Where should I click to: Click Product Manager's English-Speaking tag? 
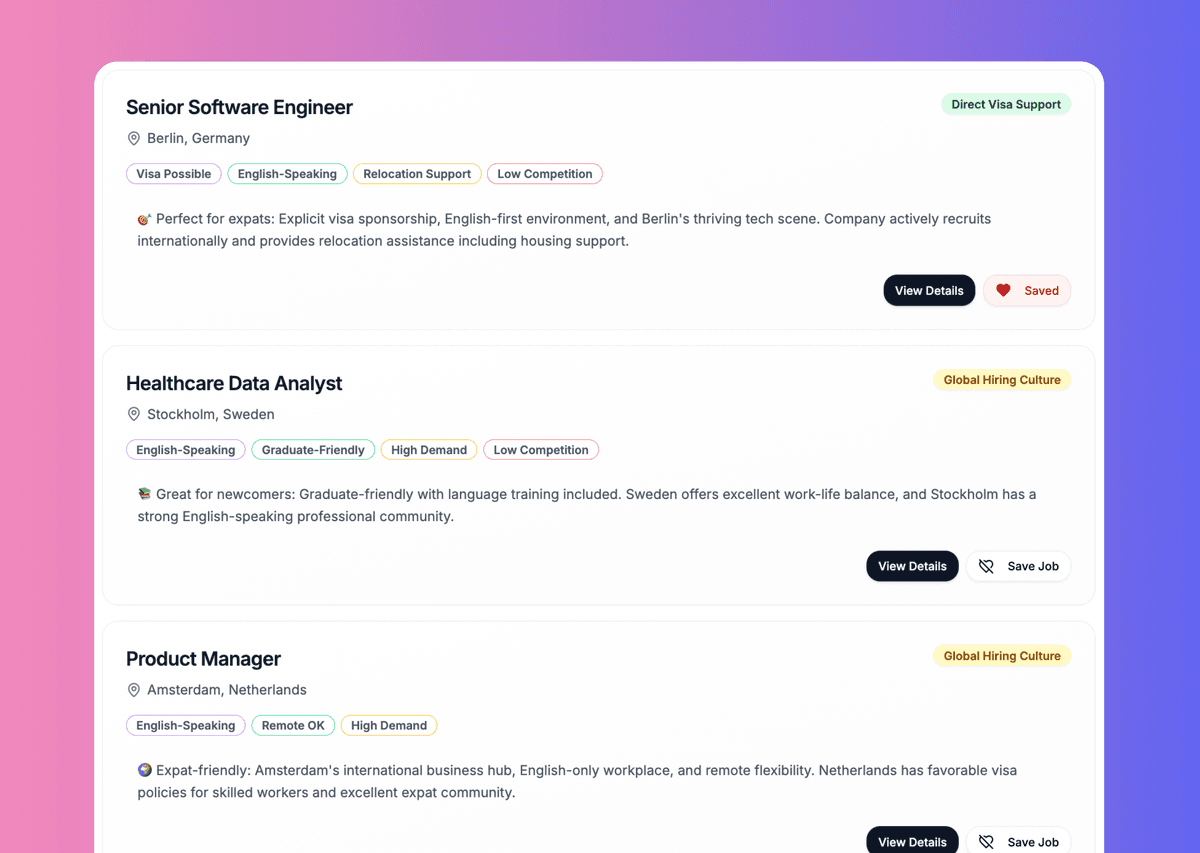point(186,726)
